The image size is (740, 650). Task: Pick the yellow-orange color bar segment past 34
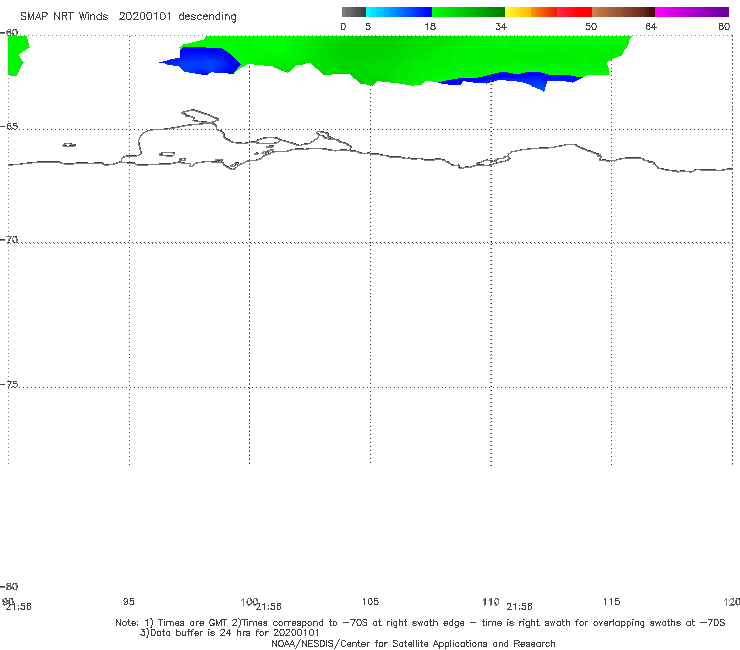(x=530, y=12)
